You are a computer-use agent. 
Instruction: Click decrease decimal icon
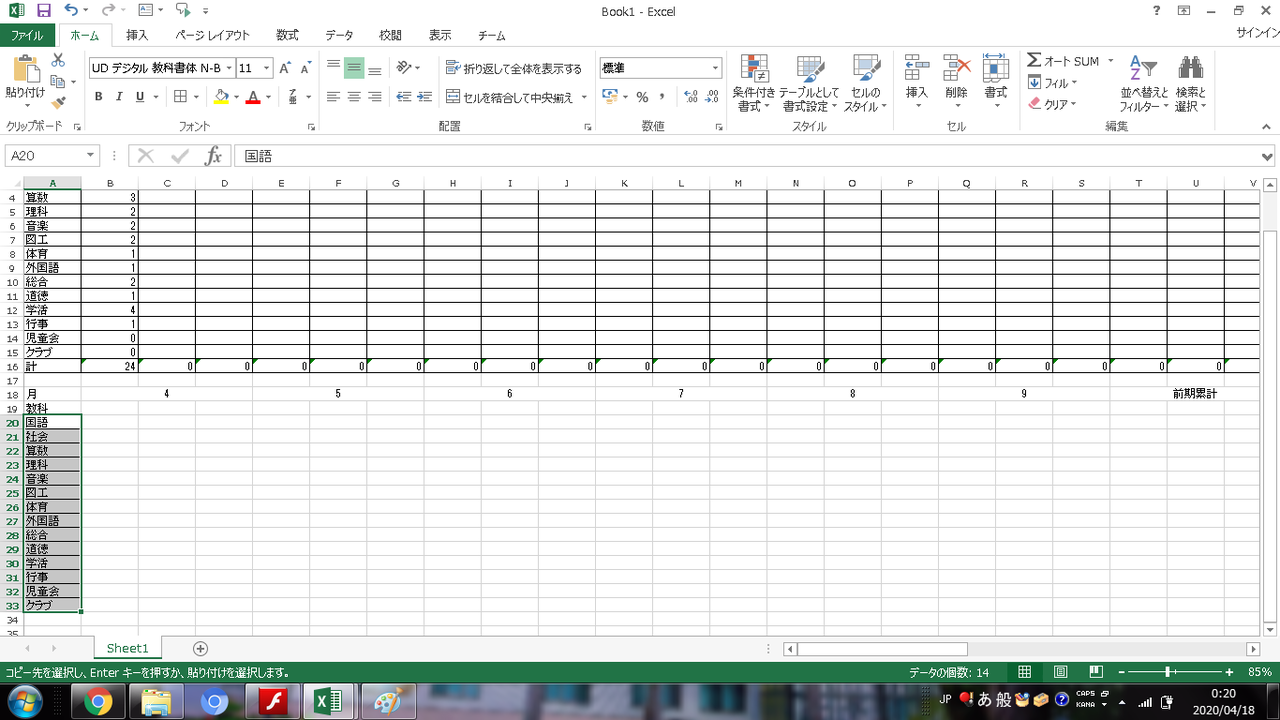pyautogui.click(x=712, y=97)
